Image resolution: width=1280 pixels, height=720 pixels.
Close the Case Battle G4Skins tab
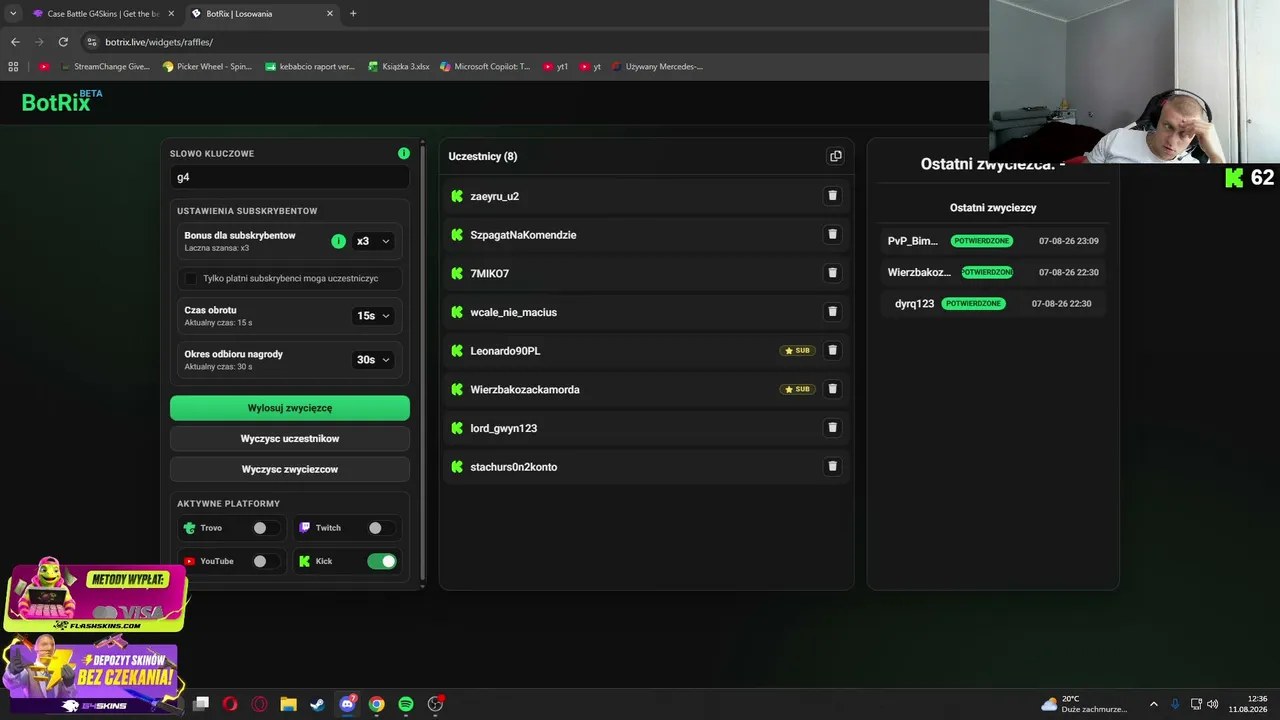[171, 14]
